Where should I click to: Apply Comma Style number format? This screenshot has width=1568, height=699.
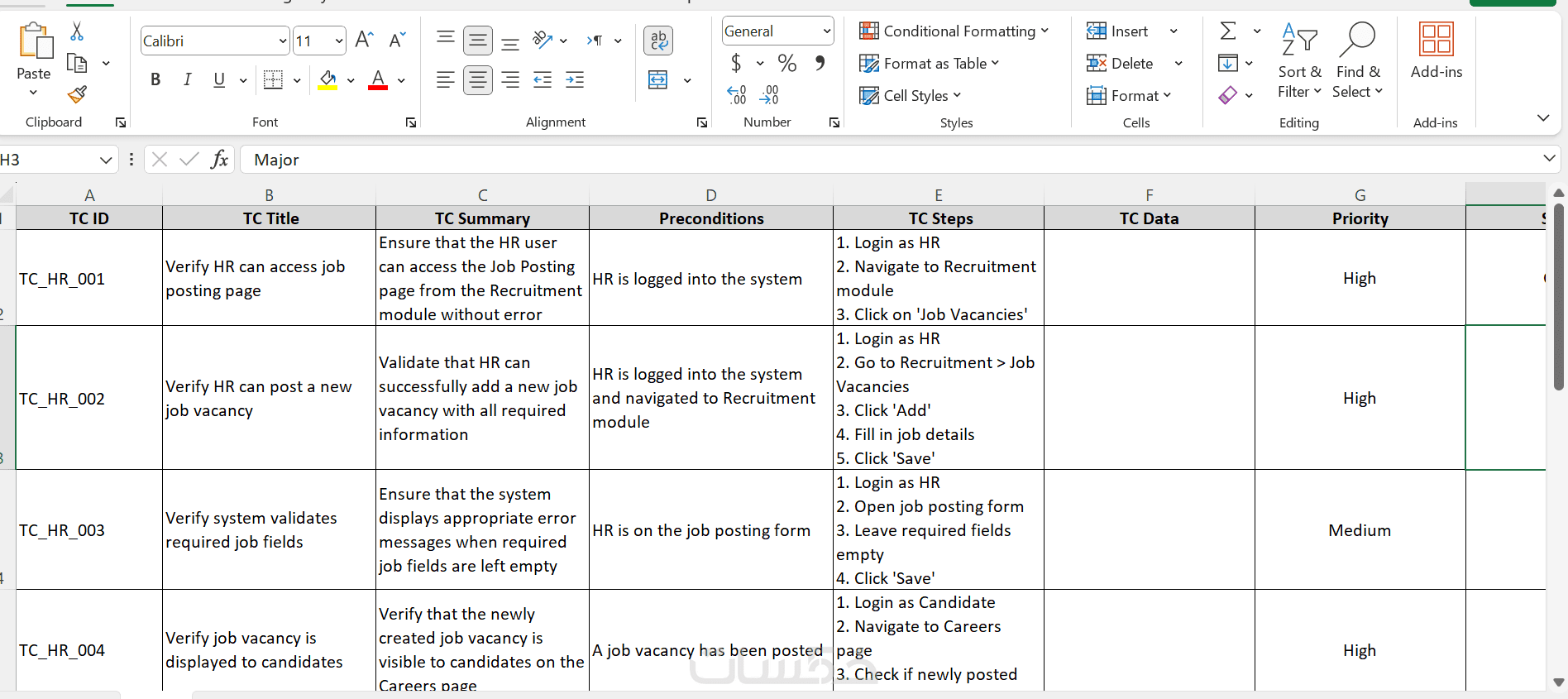click(820, 63)
